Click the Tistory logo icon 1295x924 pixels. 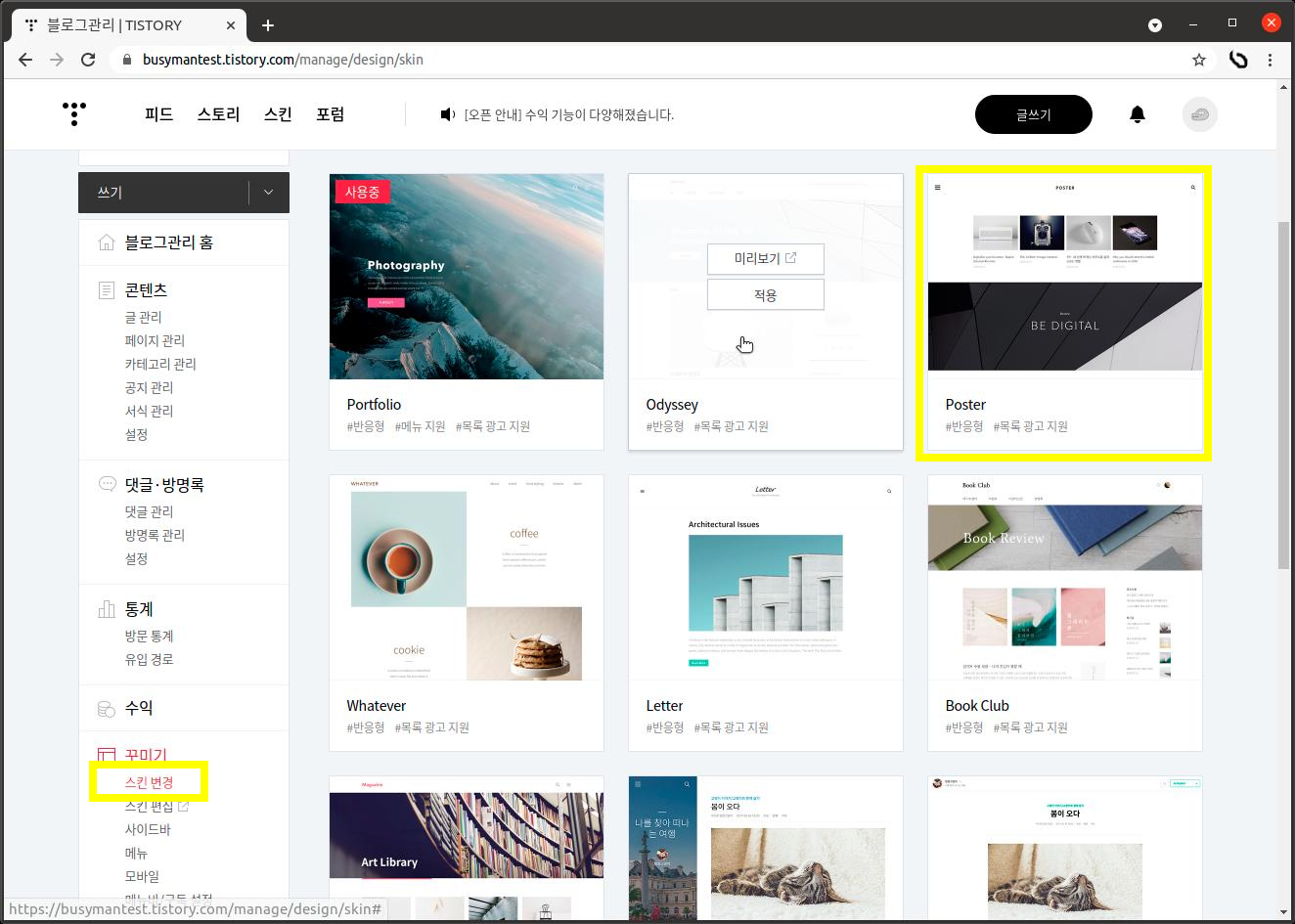pyautogui.click(x=74, y=113)
